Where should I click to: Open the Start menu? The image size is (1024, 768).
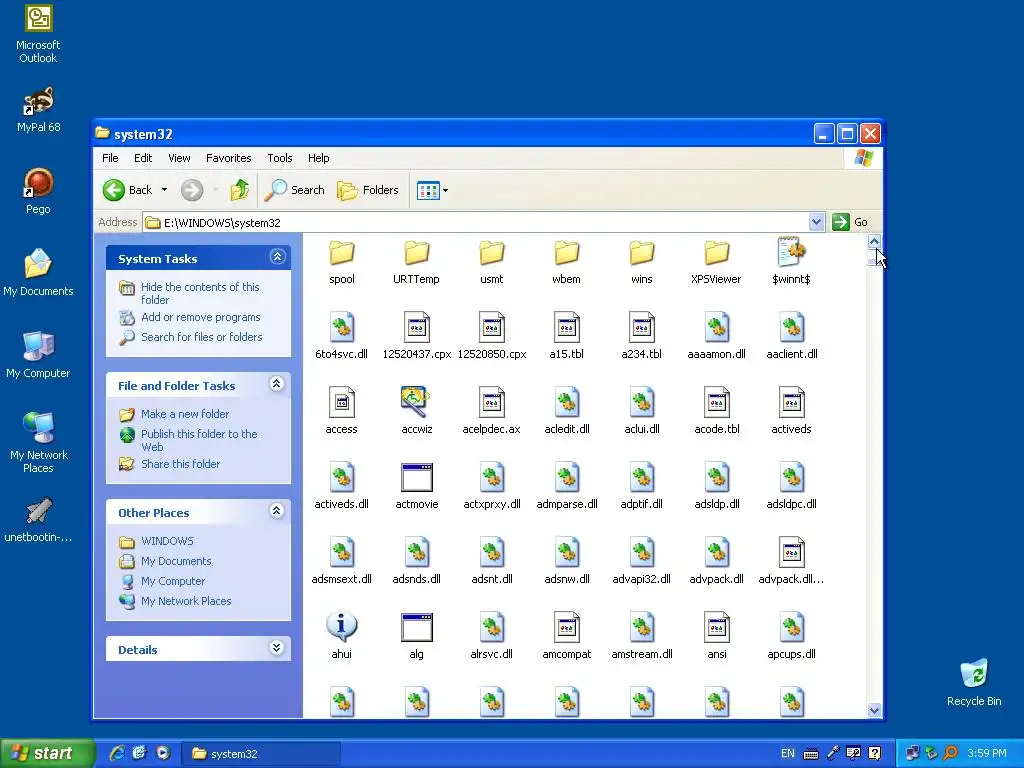(46, 754)
